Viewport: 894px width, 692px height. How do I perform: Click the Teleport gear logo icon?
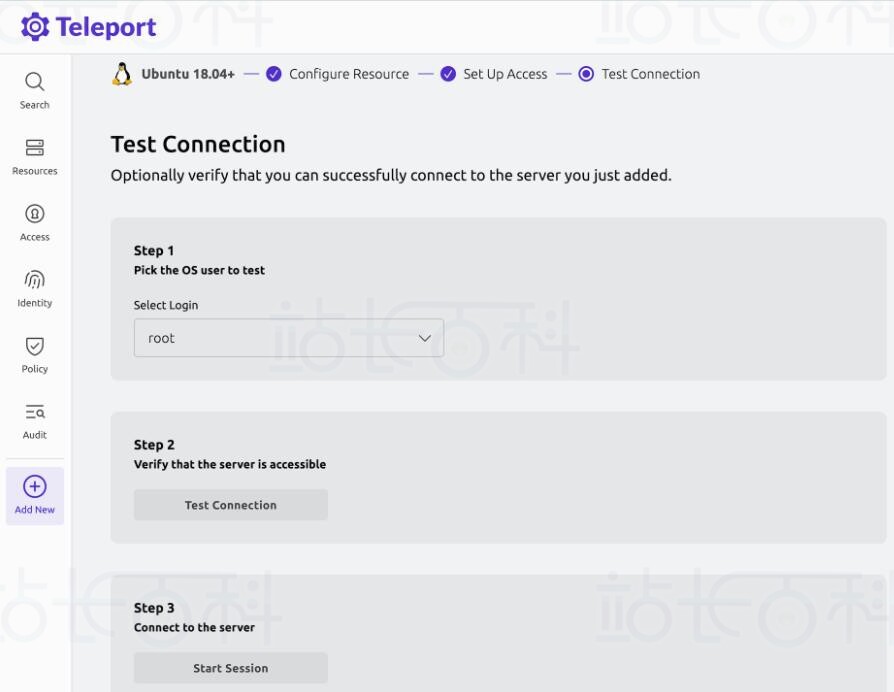[35, 27]
